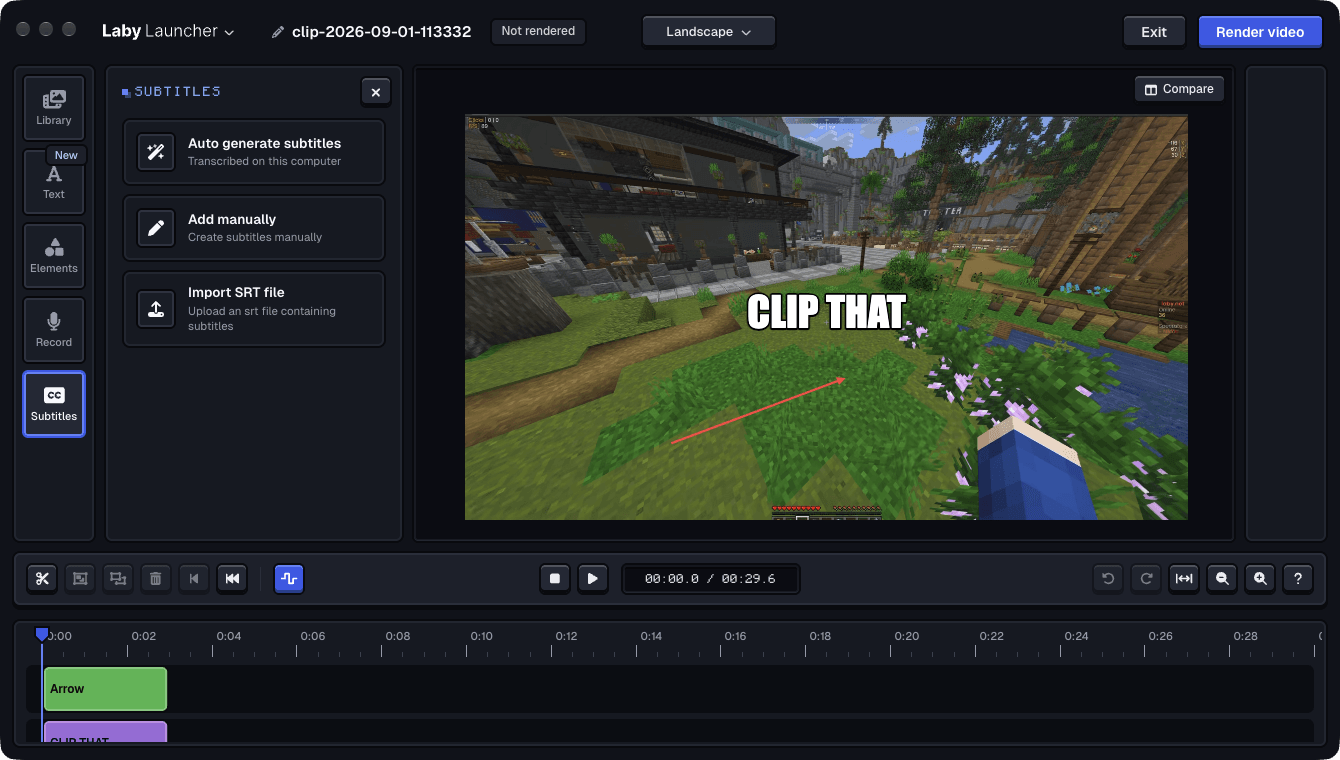Click the CLIP THAT text in preview
This screenshot has height=760, width=1340.
[x=826, y=313]
